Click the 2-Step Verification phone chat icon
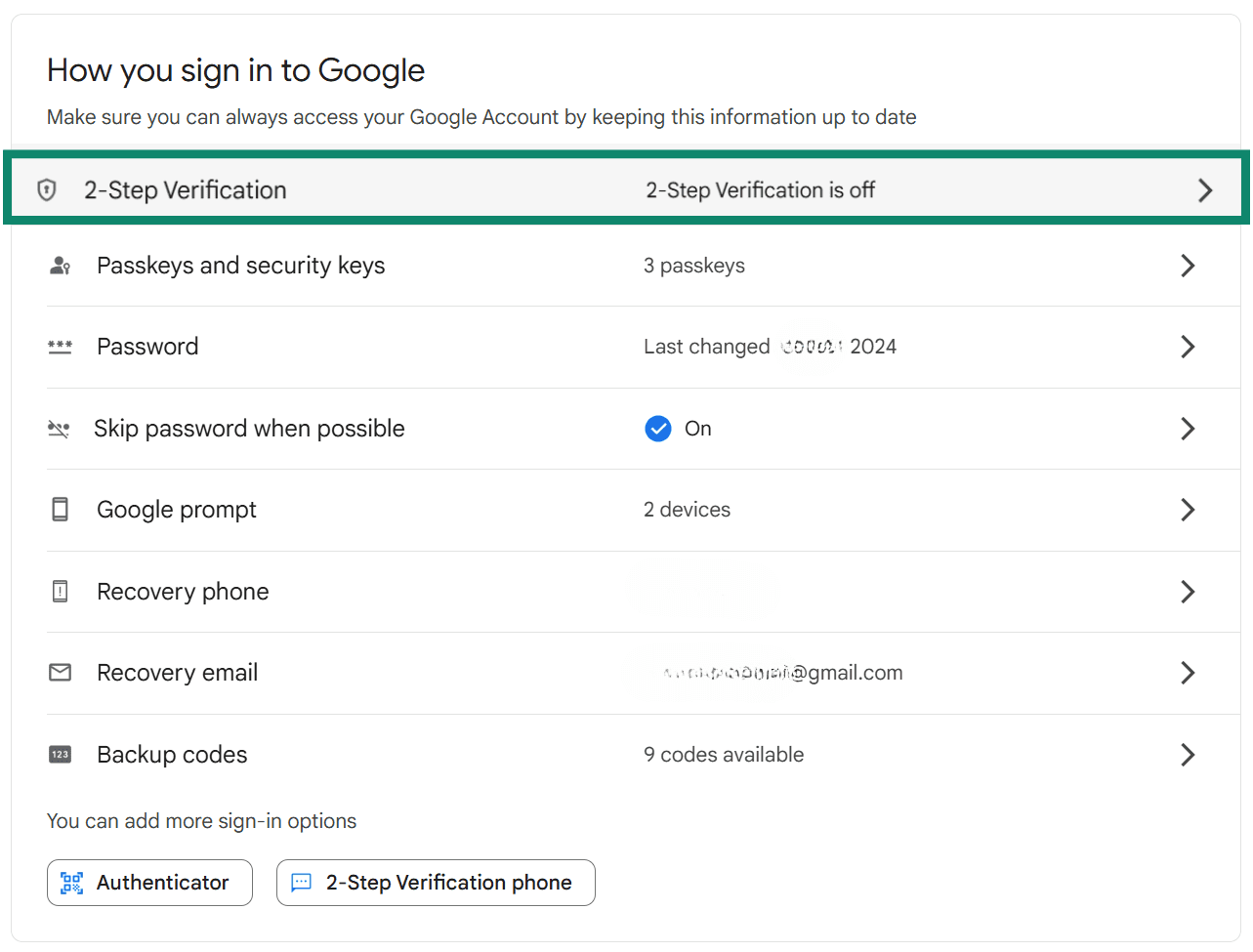1253x952 pixels. click(303, 882)
